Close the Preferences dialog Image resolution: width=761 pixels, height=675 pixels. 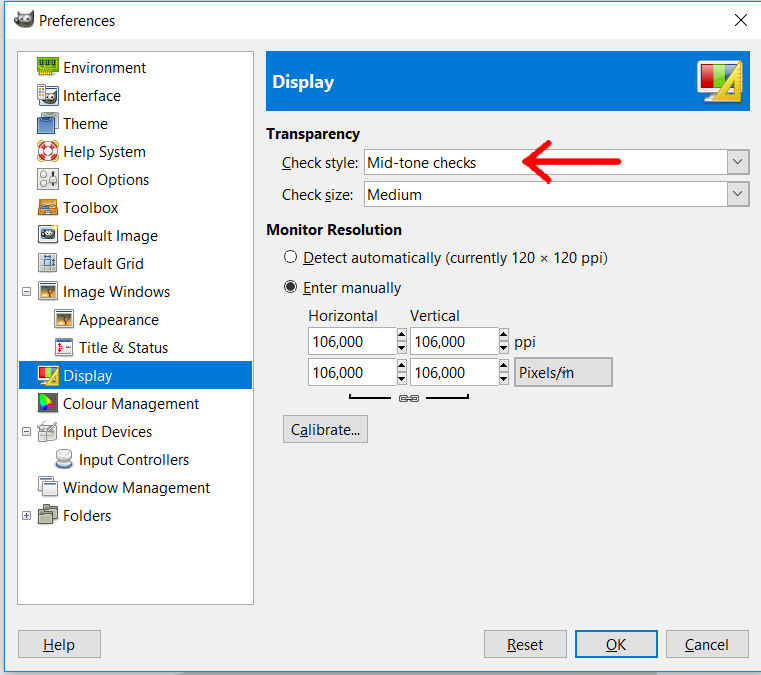point(741,20)
